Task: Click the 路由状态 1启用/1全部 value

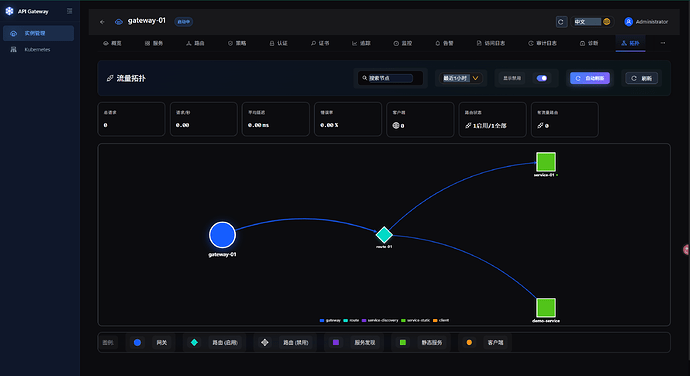Action: point(489,125)
